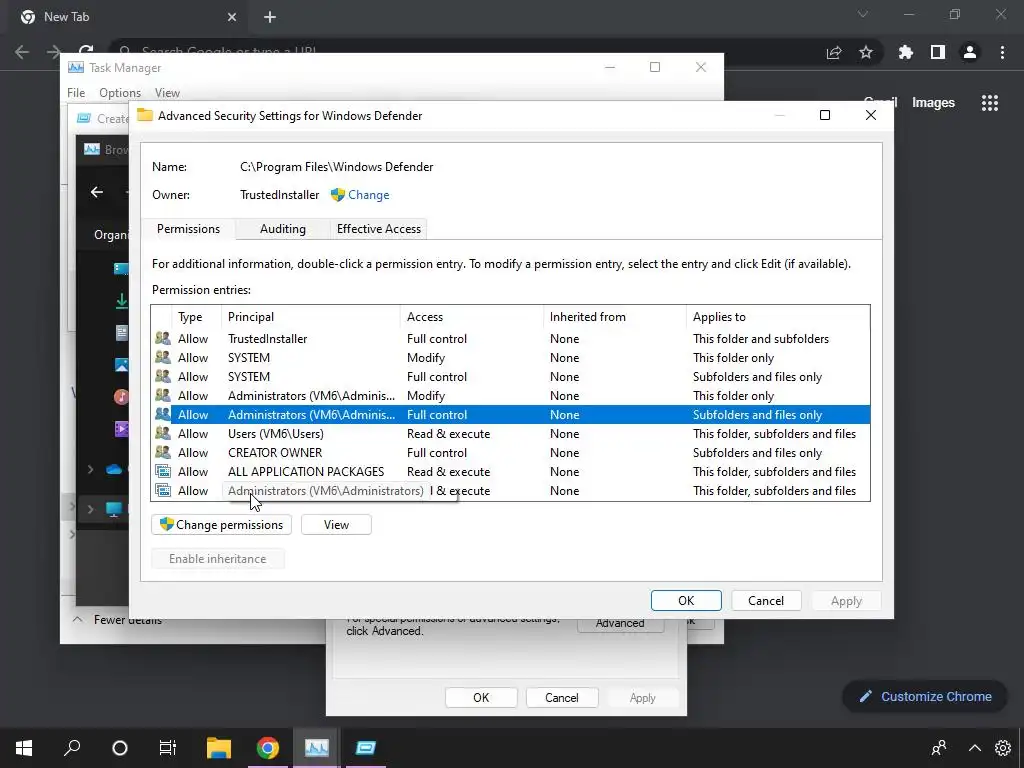Open Google apps grid icon
The image size is (1024, 768).
click(x=990, y=103)
